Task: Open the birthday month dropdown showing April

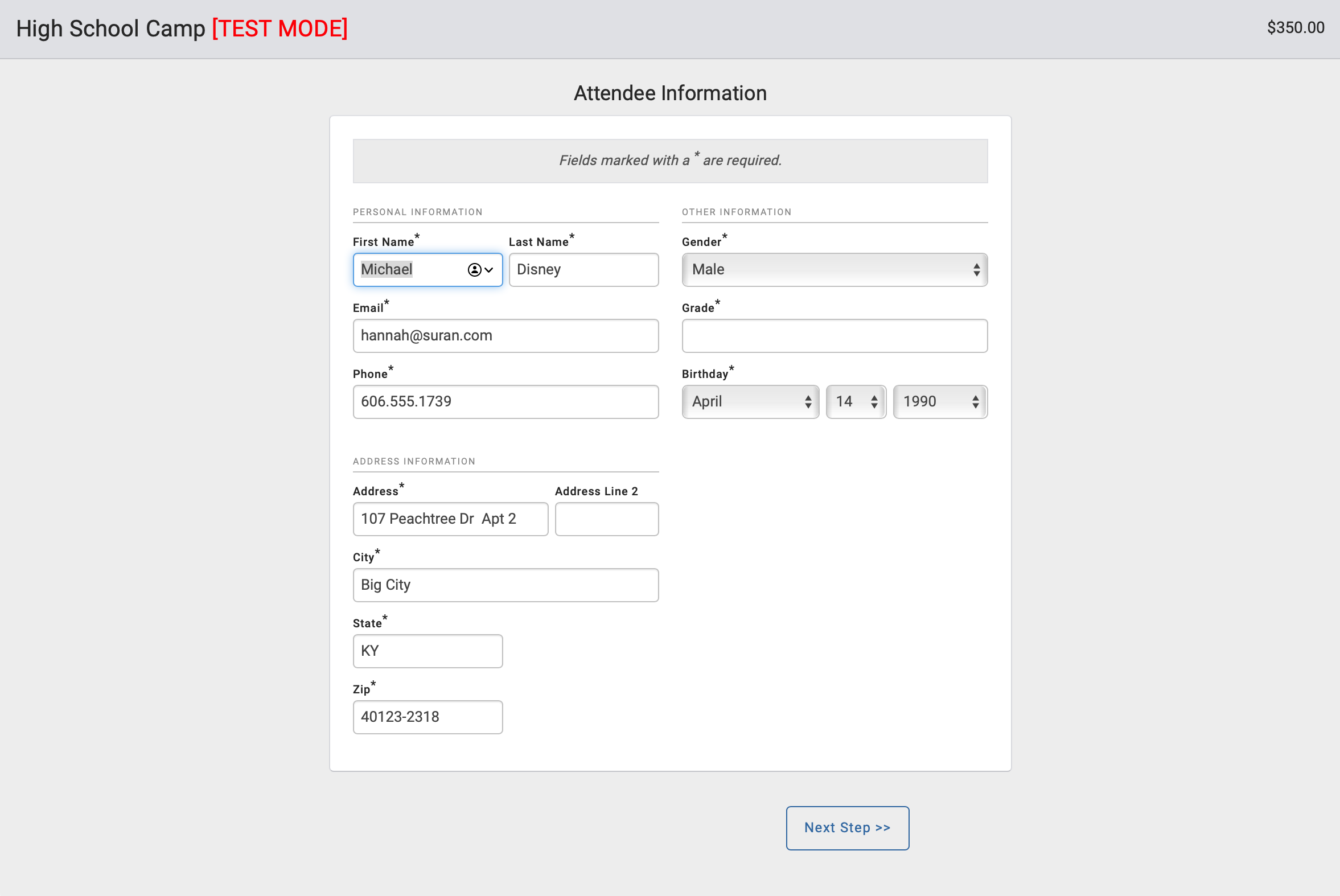Action: pos(750,402)
